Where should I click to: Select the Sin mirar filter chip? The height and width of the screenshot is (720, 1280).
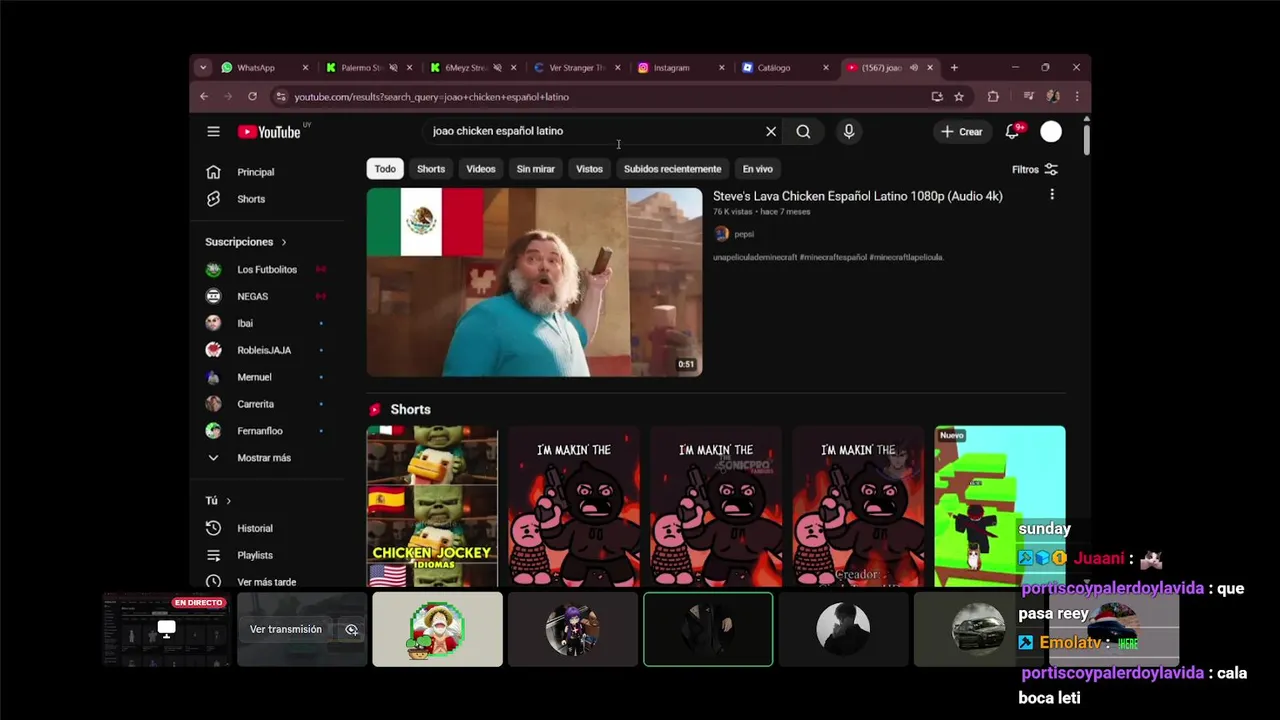(535, 169)
